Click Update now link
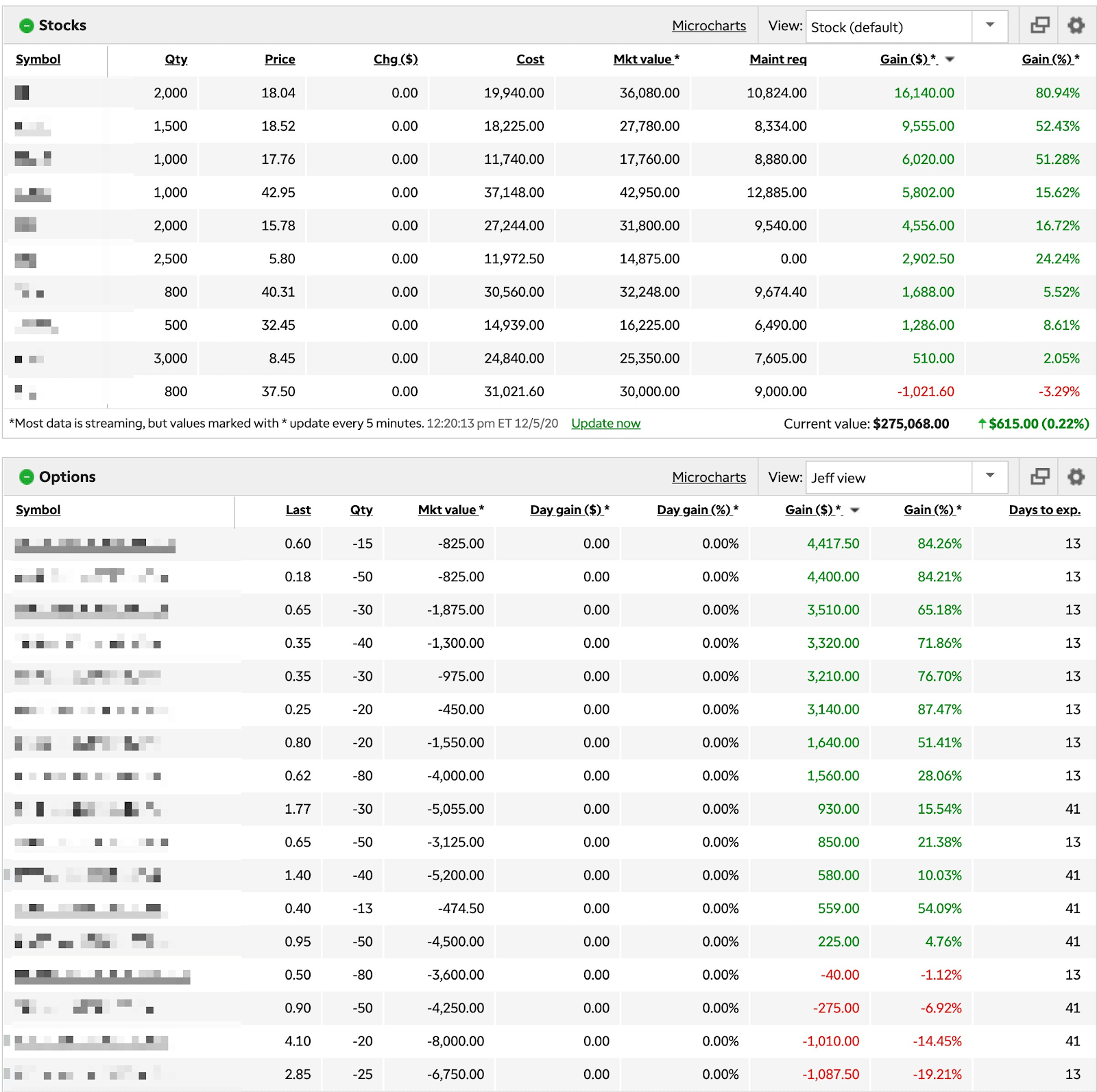 pyautogui.click(x=605, y=424)
